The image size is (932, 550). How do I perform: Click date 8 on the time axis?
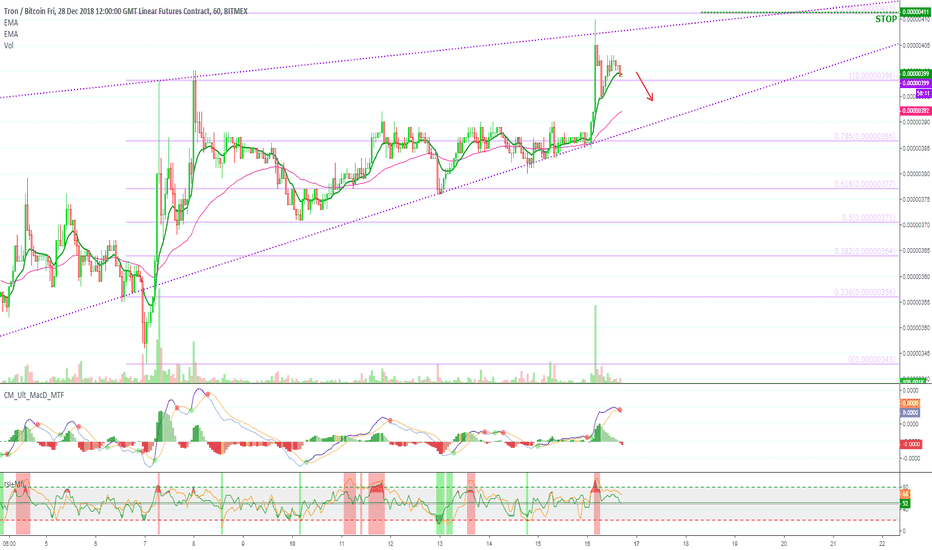(194, 543)
